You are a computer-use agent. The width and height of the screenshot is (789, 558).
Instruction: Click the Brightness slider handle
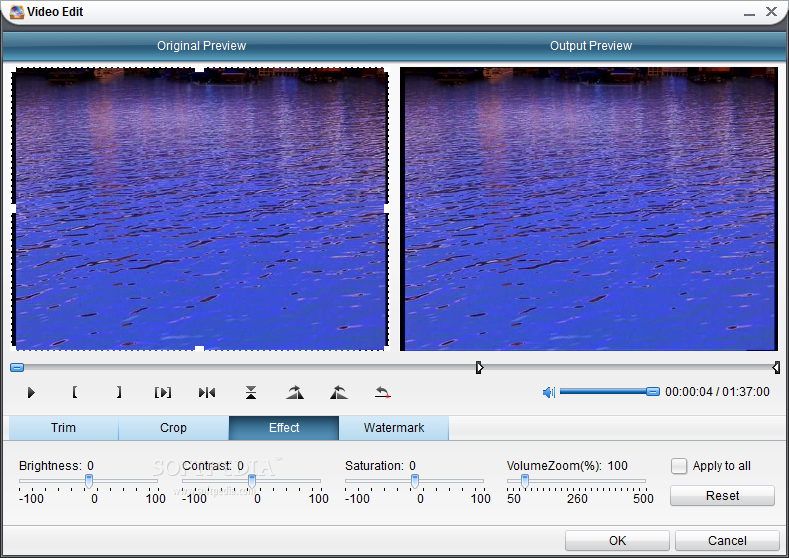tap(89, 481)
